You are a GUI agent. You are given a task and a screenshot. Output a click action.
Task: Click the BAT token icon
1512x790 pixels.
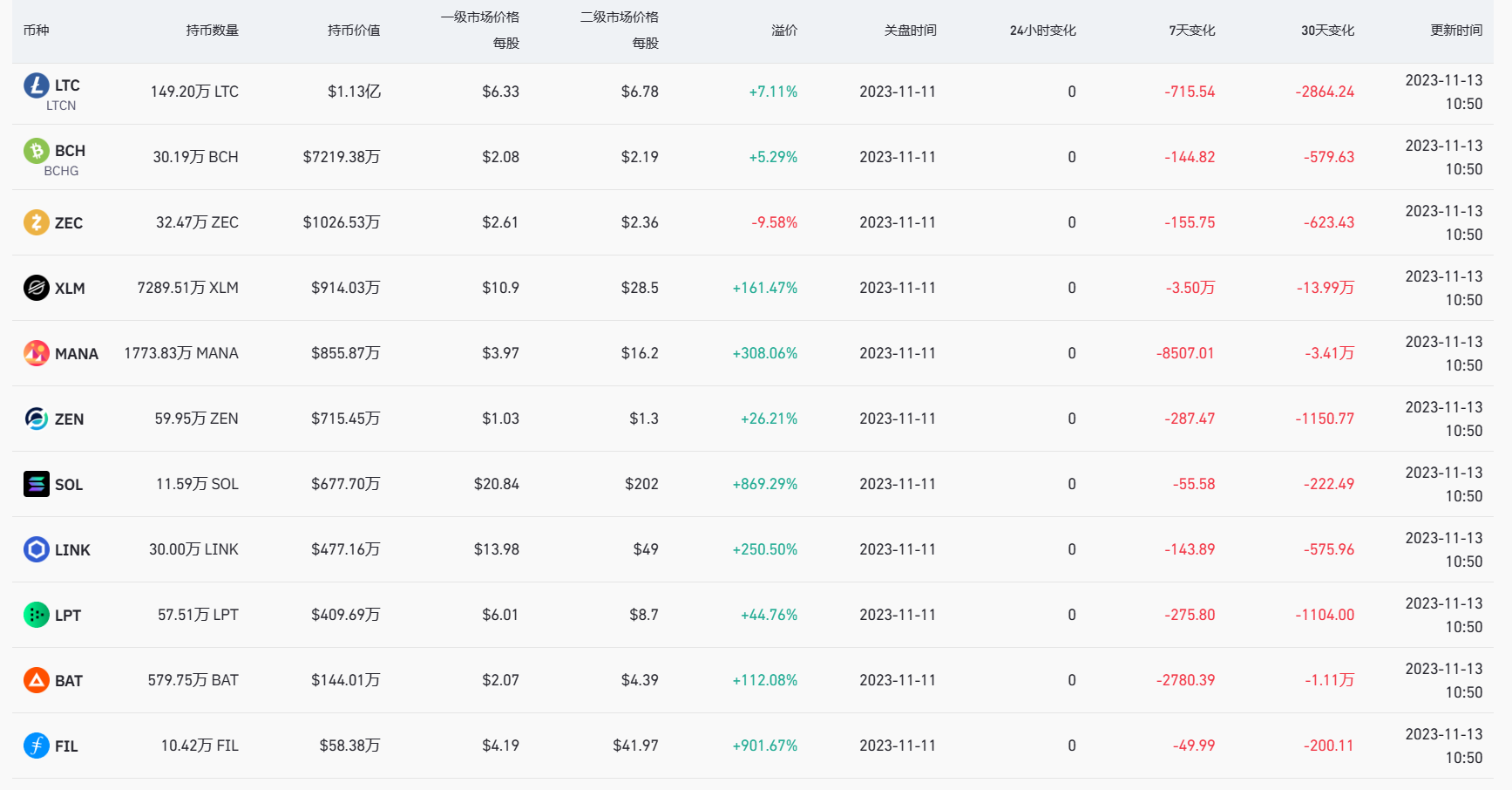coord(36,680)
